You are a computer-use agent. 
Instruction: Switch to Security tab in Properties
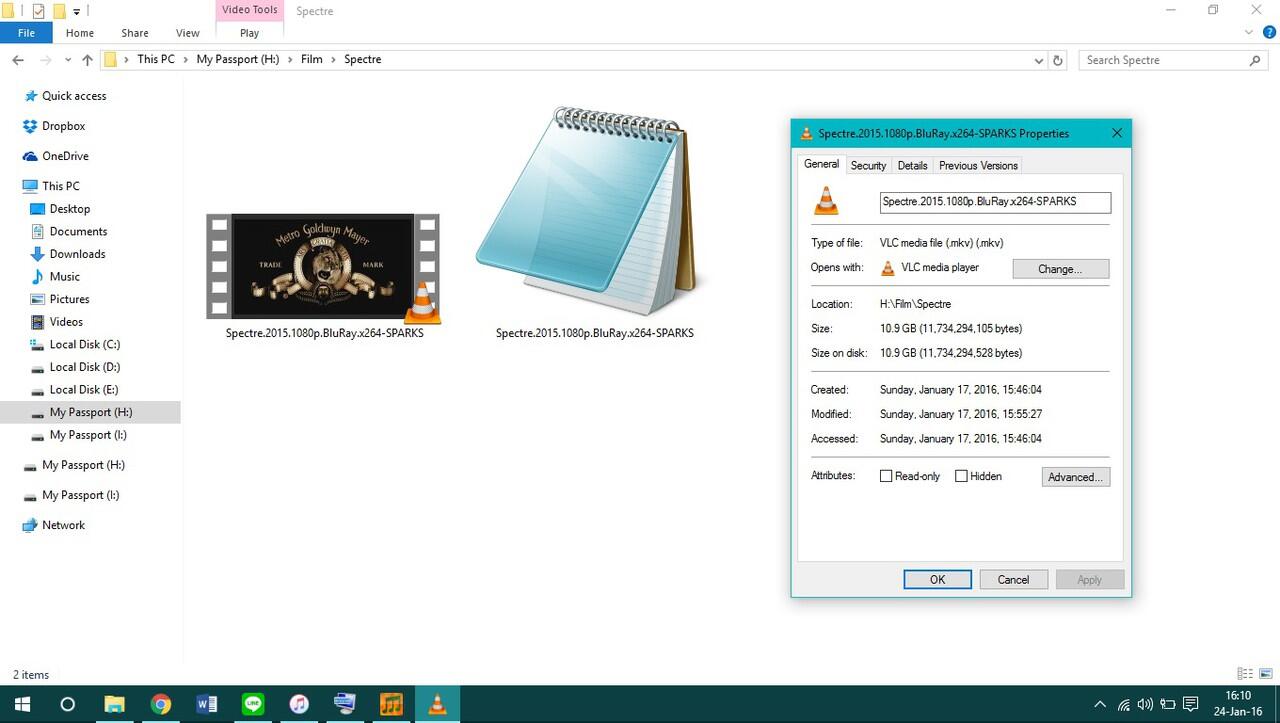(868, 166)
